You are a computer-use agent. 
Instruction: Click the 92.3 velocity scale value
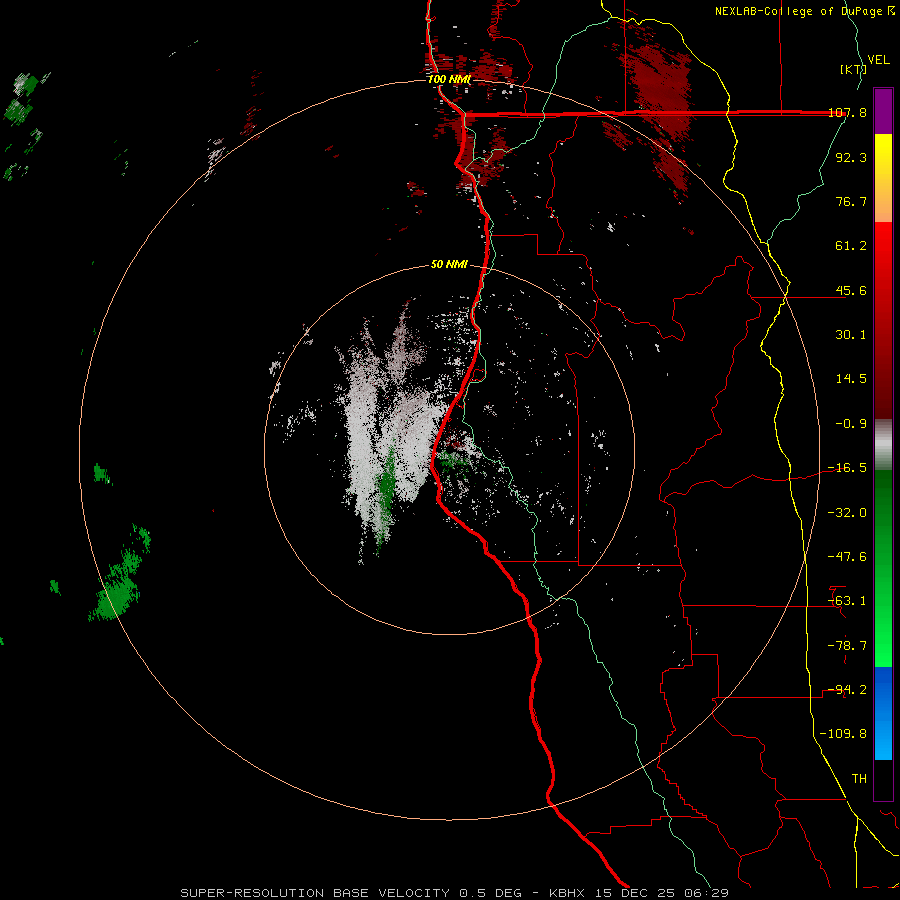click(851, 157)
